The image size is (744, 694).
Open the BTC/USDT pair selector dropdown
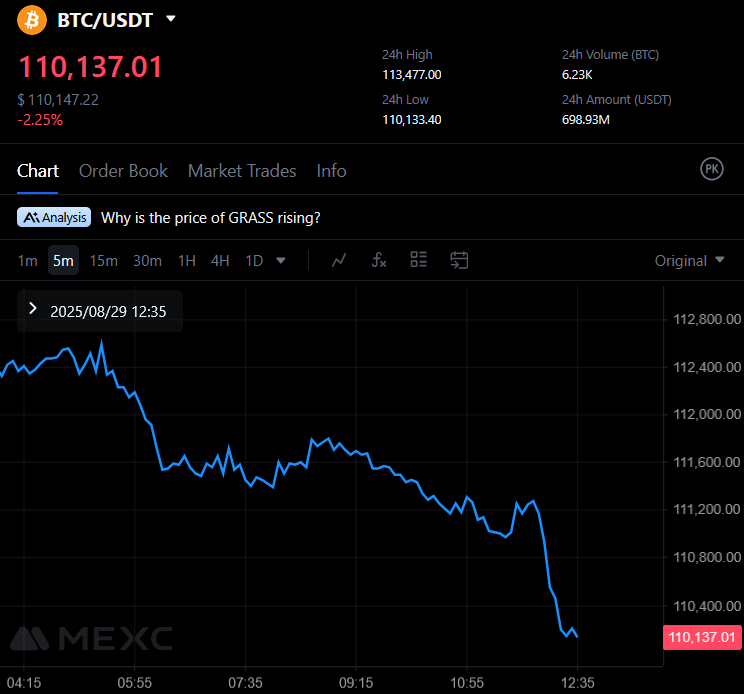pyautogui.click(x=171, y=19)
